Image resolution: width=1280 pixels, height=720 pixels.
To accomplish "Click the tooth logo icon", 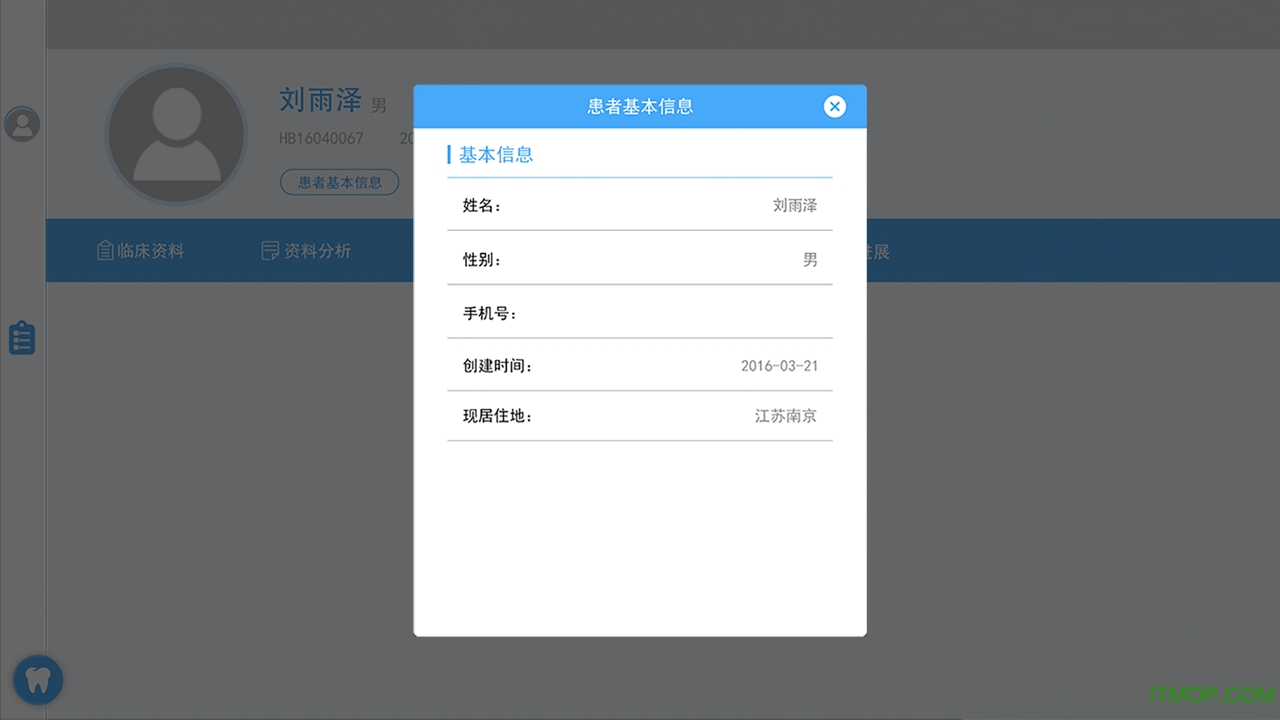I will [39, 681].
